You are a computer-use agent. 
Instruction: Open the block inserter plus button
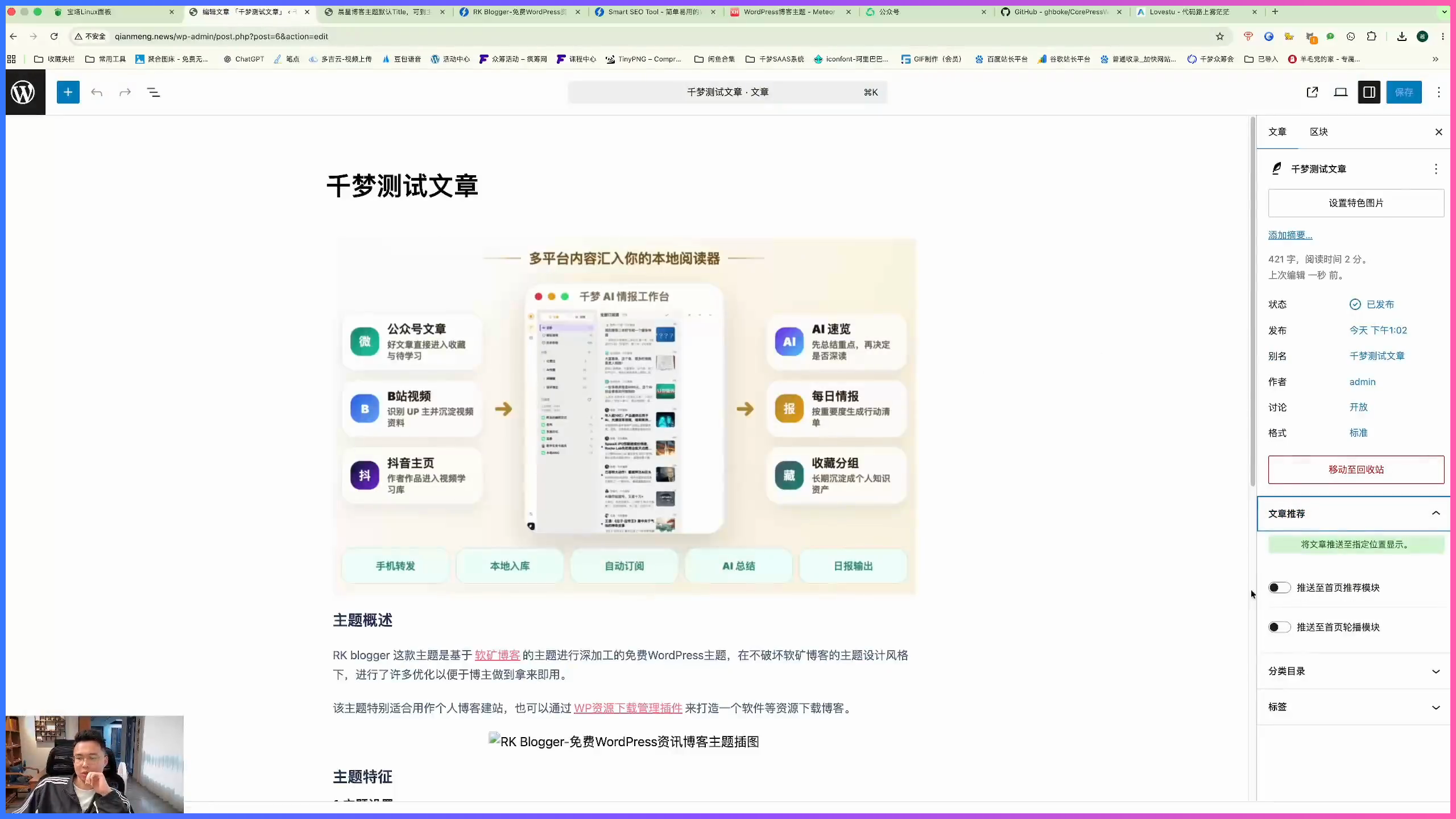coord(68,92)
